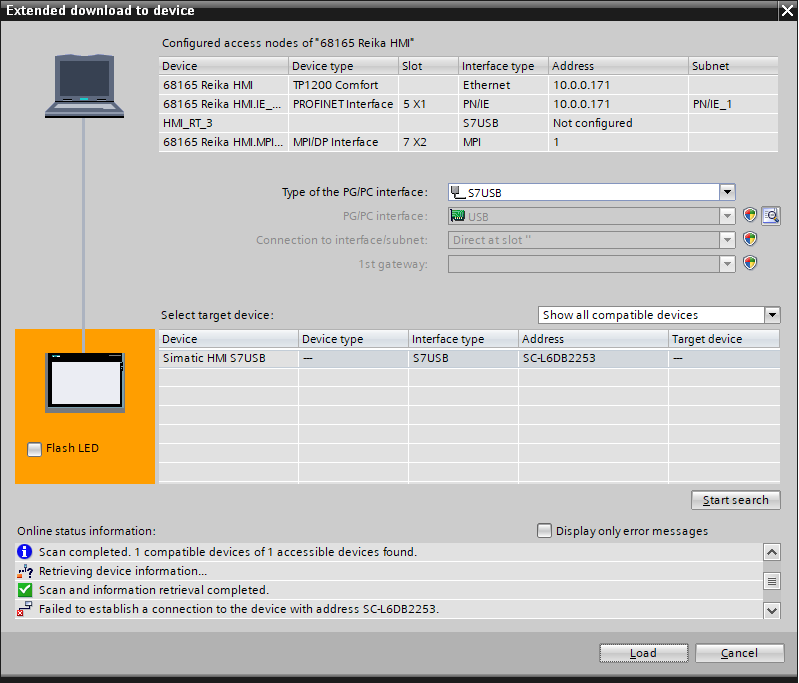Check Display only error messages
This screenshot has width=799, height=683.
[544, 531]
